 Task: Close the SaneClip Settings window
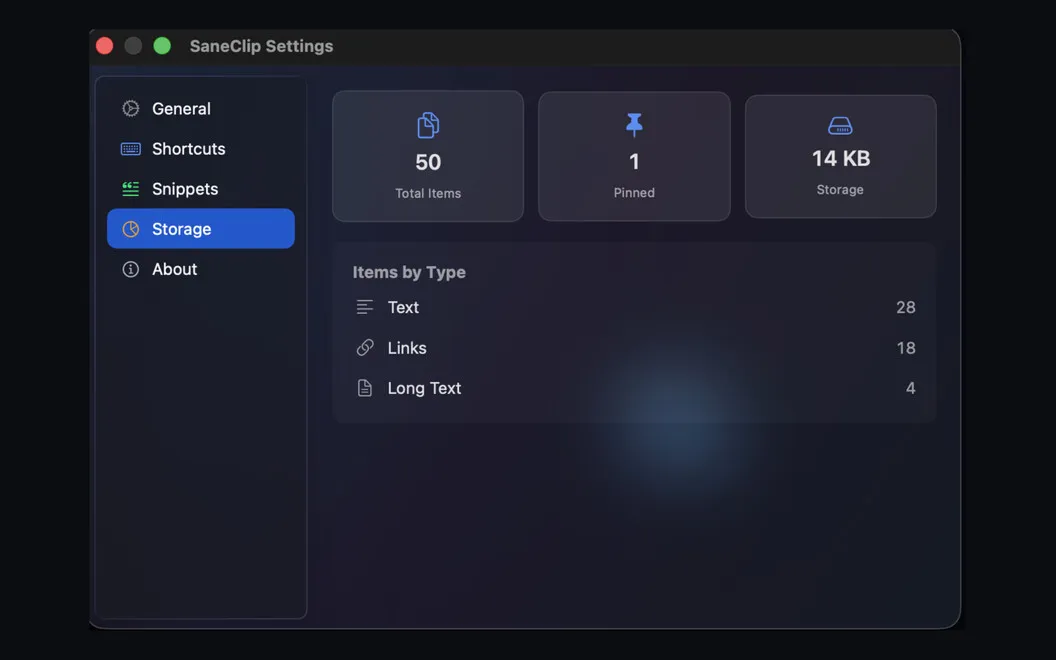click(x=104, y=46)
